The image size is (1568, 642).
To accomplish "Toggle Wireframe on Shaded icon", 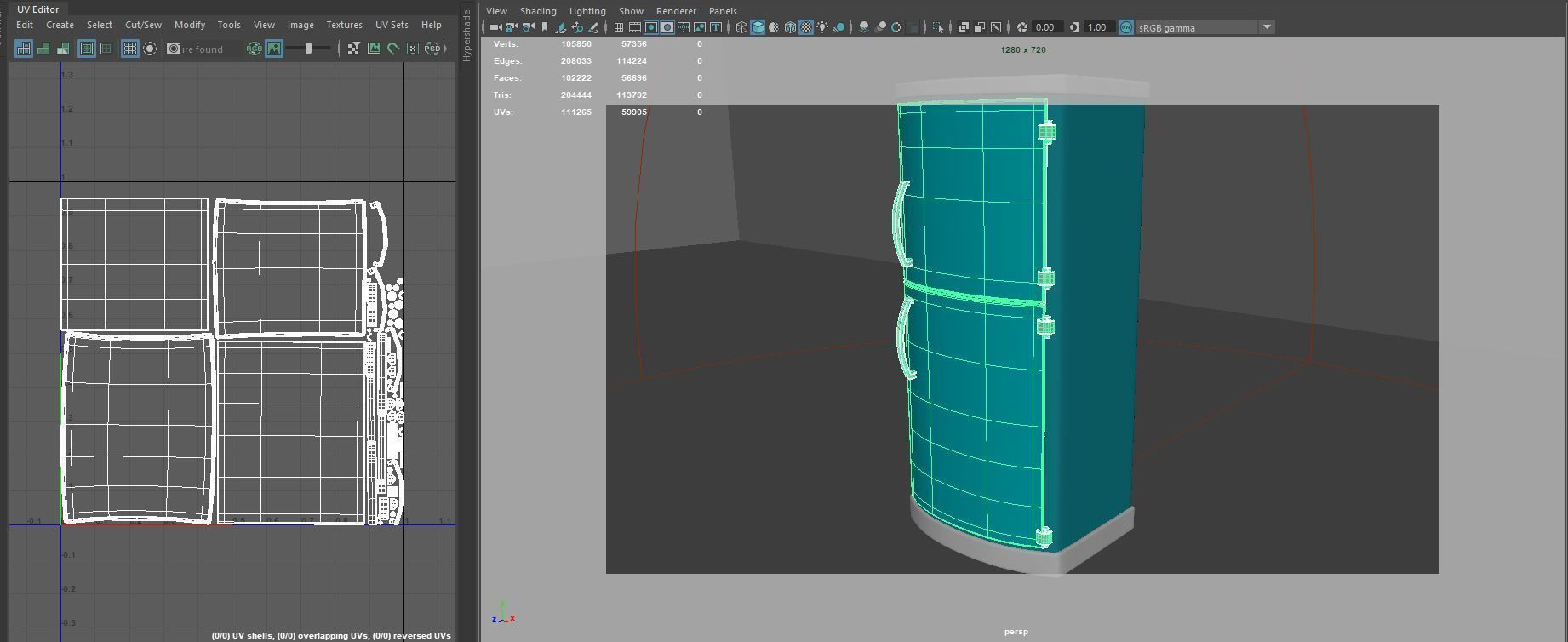I will (x=790, y=27).
